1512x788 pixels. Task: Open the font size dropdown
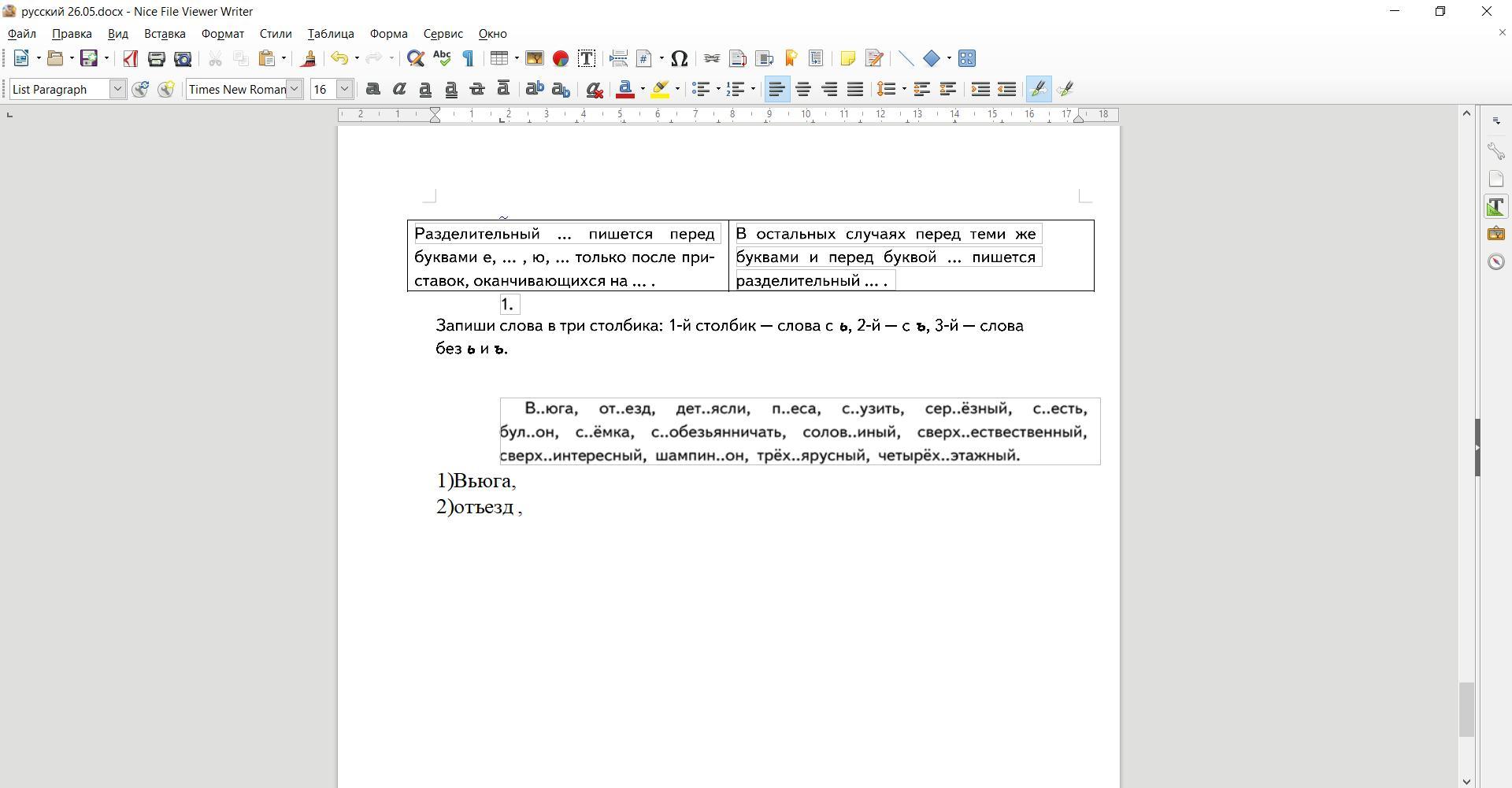(344, 89)
